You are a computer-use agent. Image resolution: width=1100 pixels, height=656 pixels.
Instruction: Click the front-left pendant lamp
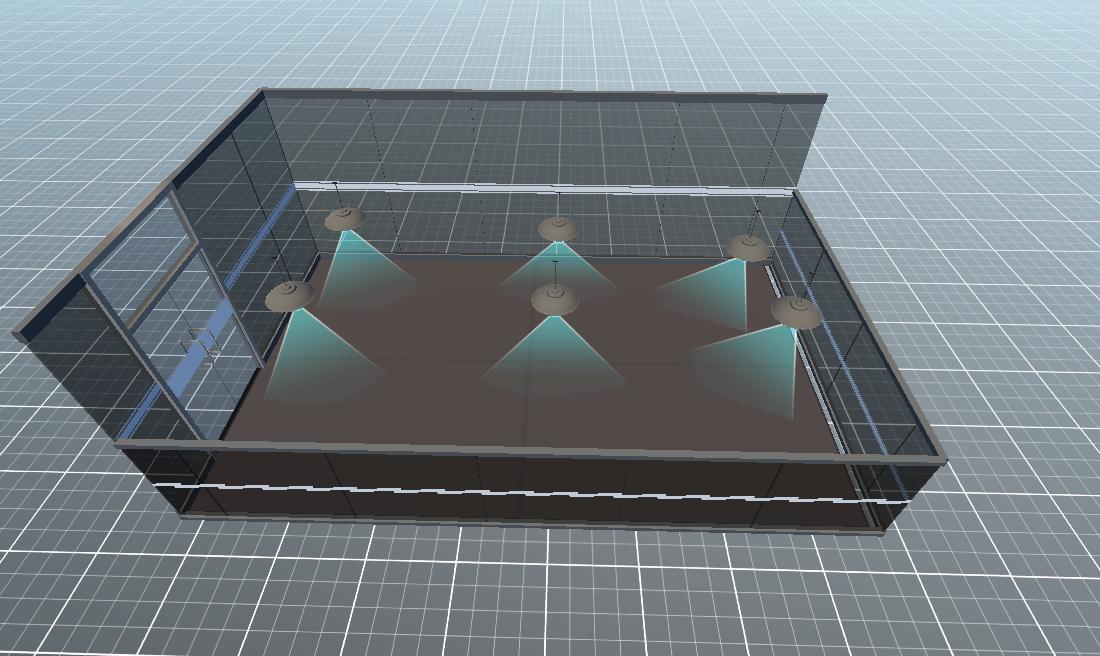pyautogui.click(x=289, y=294)
